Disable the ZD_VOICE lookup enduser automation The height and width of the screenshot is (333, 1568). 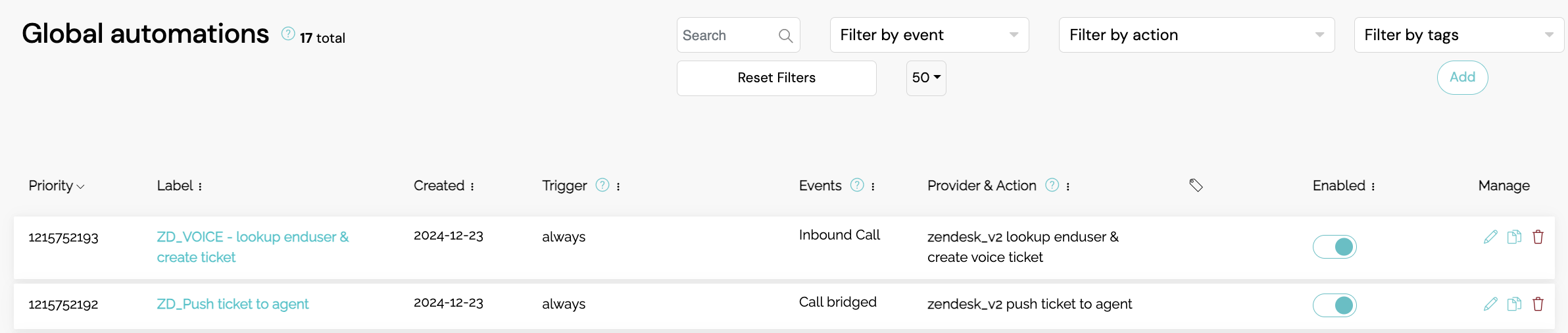pos(1335,247)
